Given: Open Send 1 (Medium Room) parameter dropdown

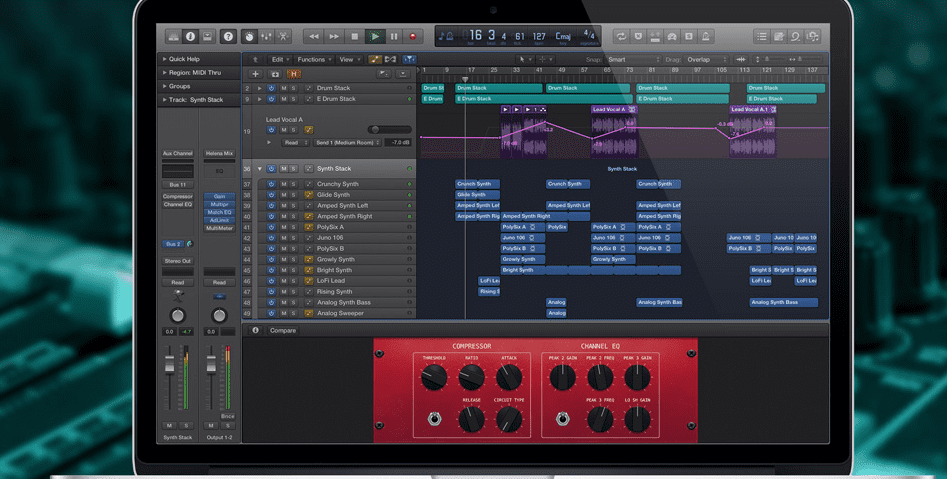Looking at the screenshot, I should (x=348, y=143).
